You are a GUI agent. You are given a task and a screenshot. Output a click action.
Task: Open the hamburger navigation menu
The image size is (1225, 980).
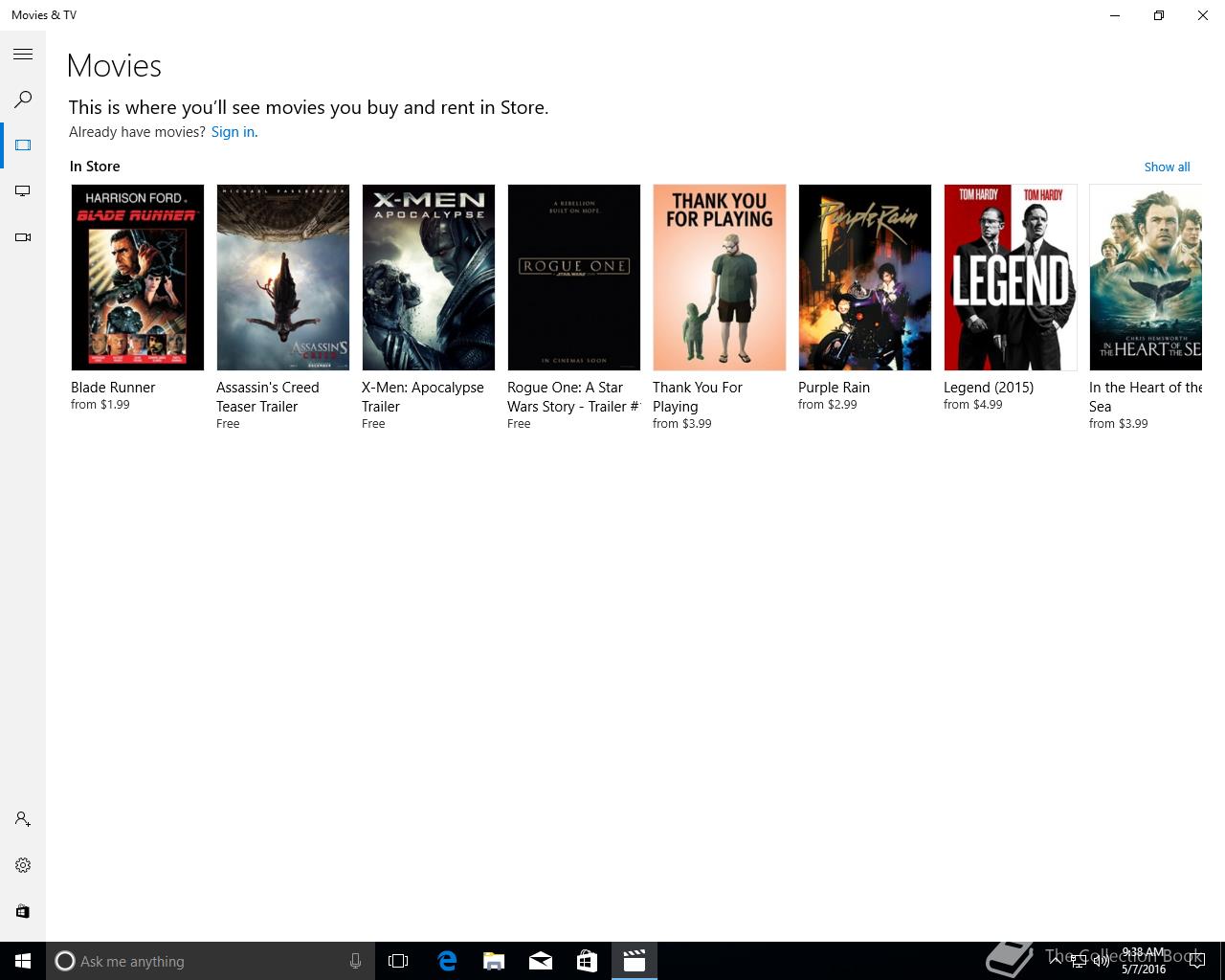click(23, 55)
